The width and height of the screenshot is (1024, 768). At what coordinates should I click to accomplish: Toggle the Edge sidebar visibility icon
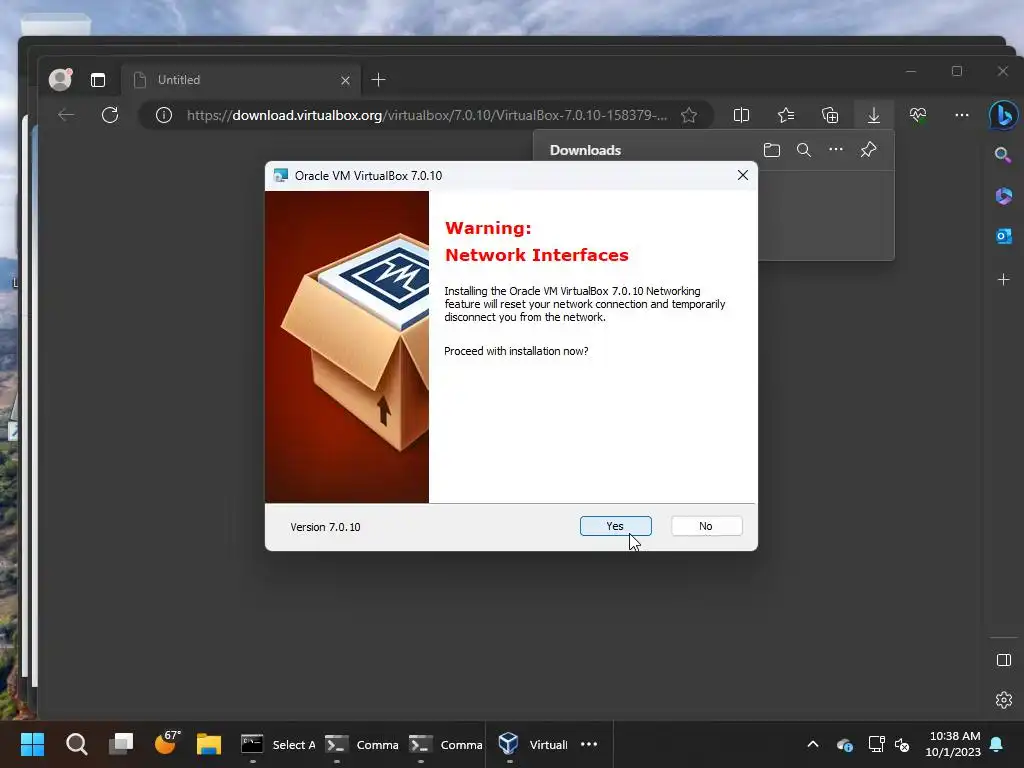pyautogui.click(x=1004, y=660)
